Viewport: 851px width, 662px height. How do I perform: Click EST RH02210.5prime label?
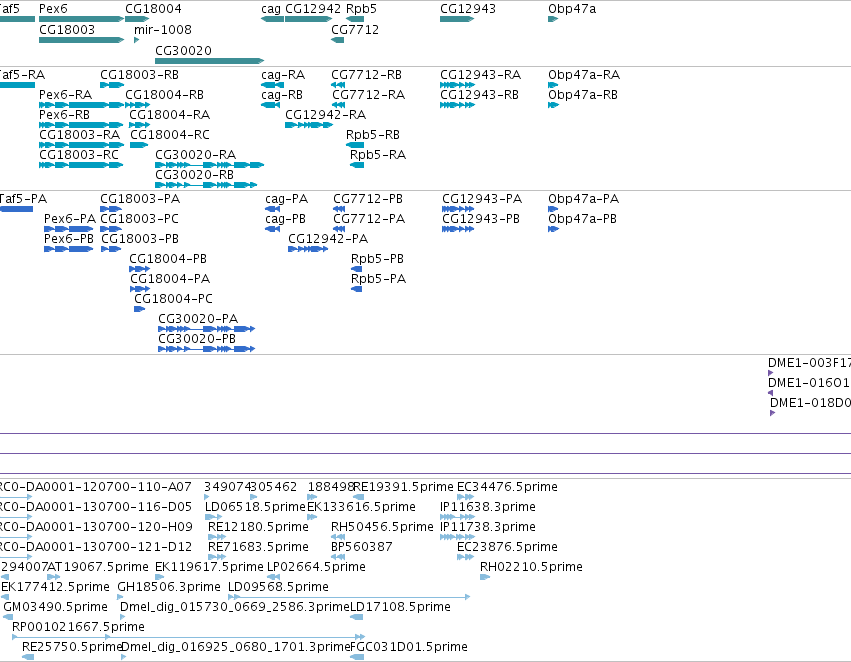coord(531,567)
